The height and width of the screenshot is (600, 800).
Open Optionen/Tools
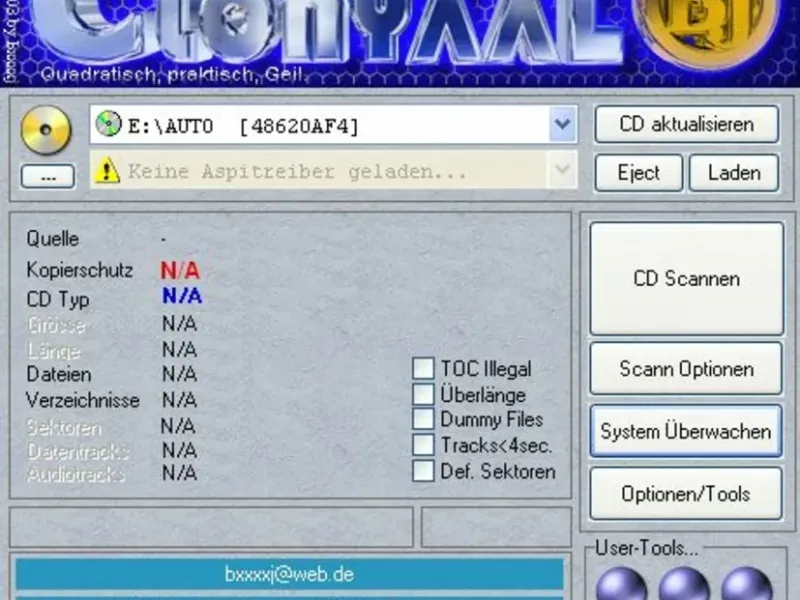click(x=686, y=493)
